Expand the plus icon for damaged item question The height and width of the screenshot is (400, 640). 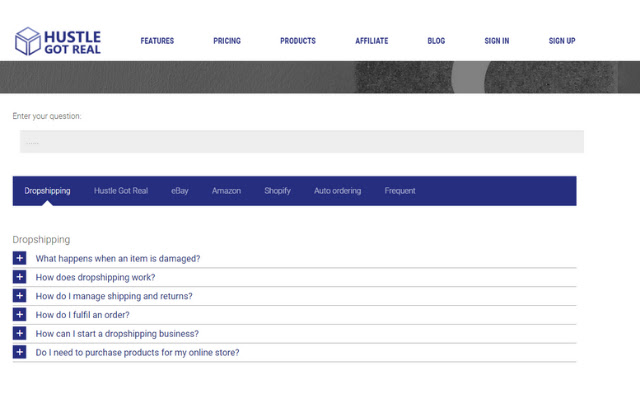(x=20, y=258)
